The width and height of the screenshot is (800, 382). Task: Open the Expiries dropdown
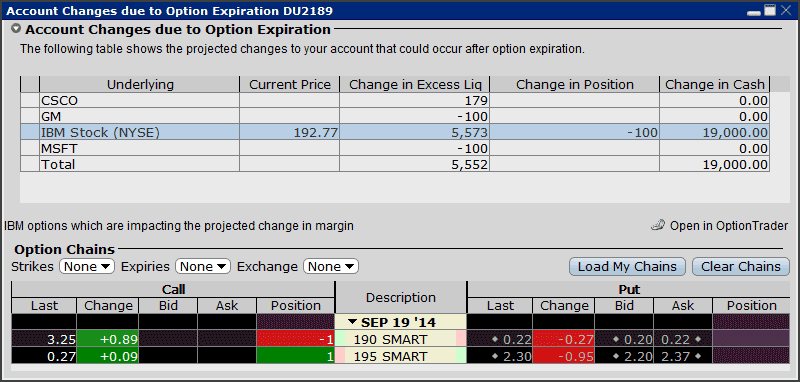(203, 266)
